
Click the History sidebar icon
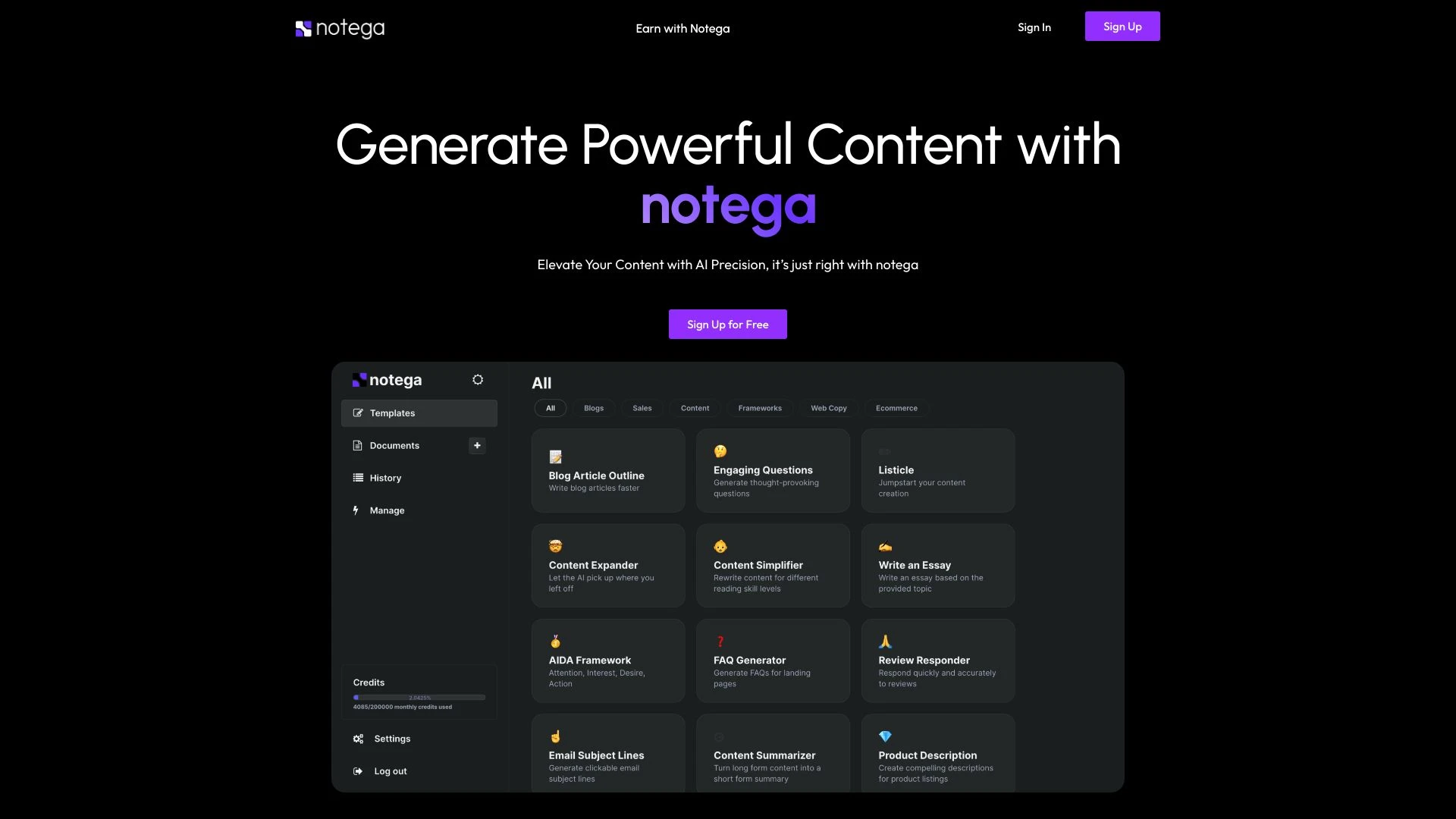point(357,478)
